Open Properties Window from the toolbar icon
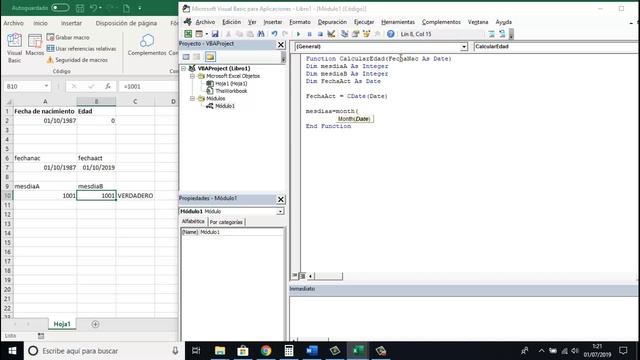Viewport: 640px width, 360px height. [356, 34]
